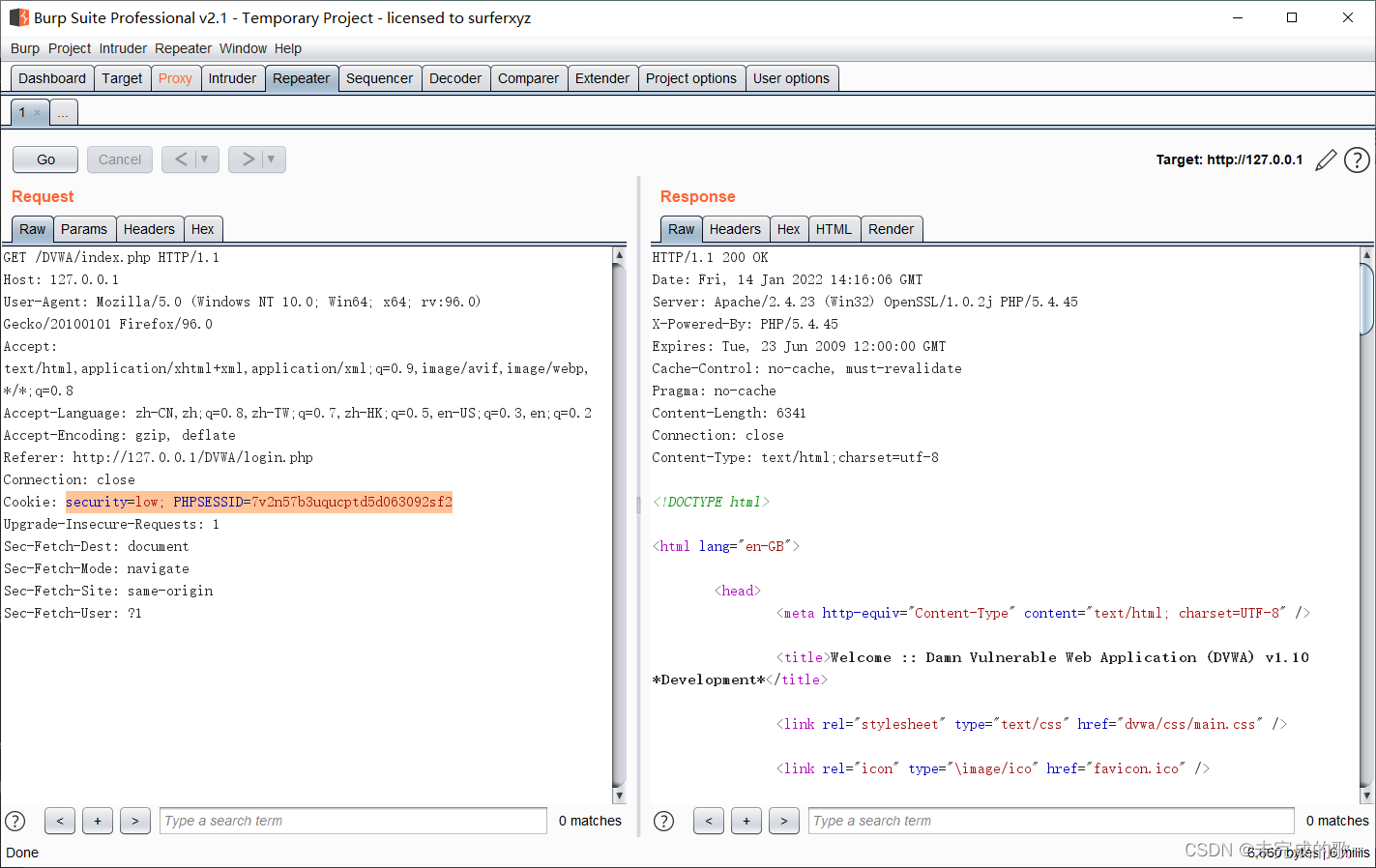Select the request Headers tab
The height and width of the screenshot is (868, 1376).
[x=149, y=229]
